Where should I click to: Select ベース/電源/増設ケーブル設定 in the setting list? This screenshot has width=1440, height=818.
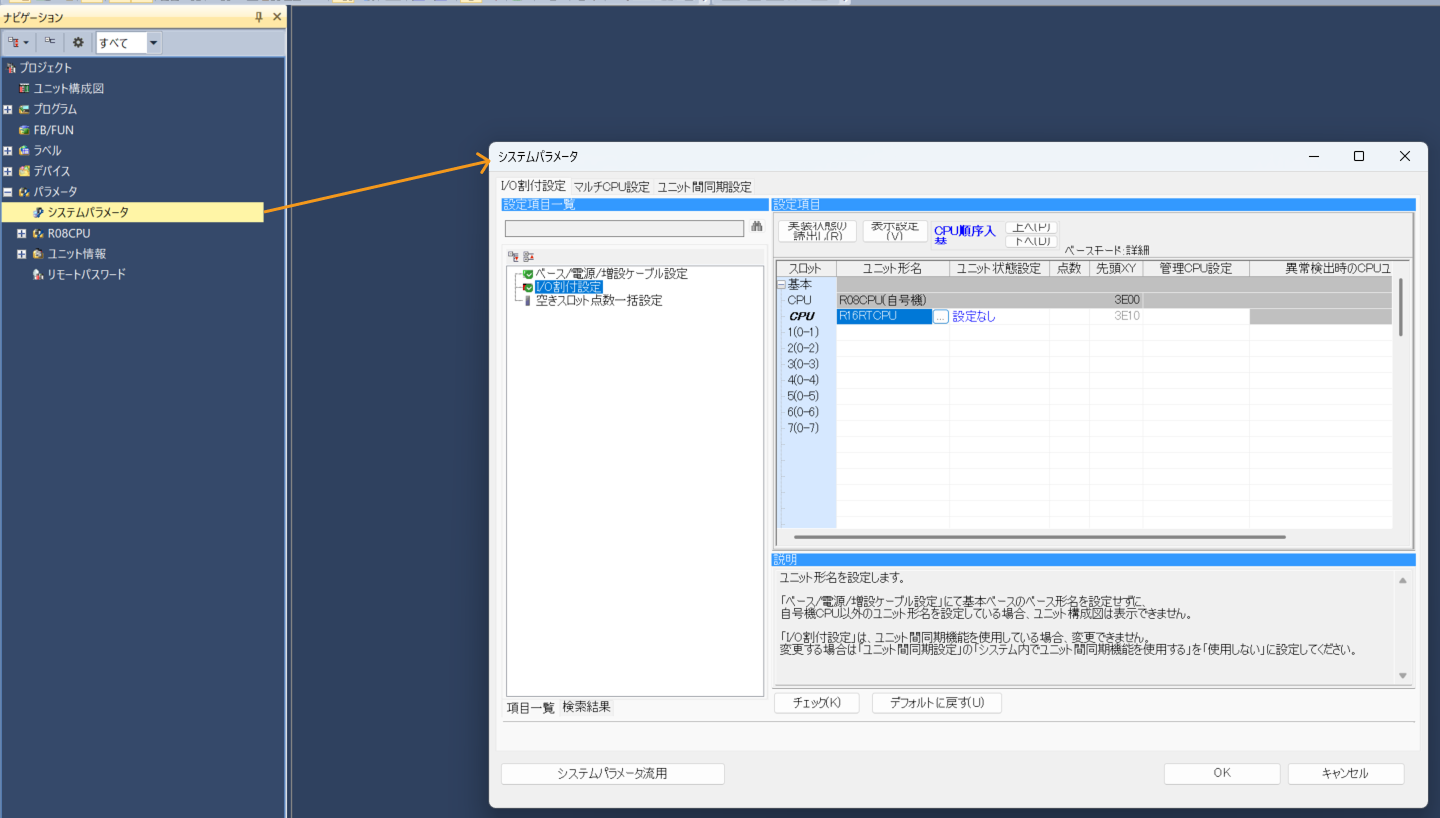click(611, 274)
